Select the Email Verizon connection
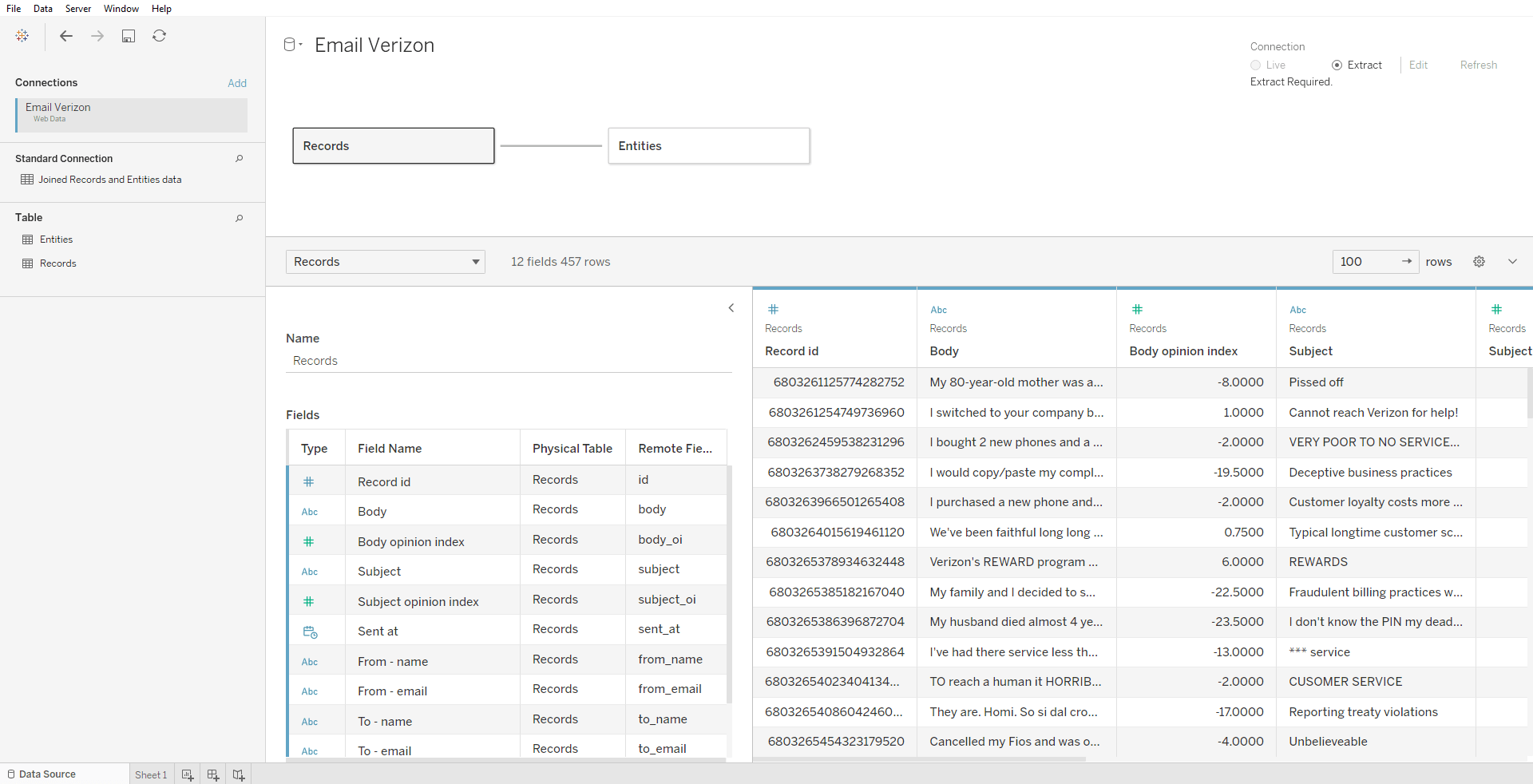Viewport: 1533px width, 784px height. 132,115
